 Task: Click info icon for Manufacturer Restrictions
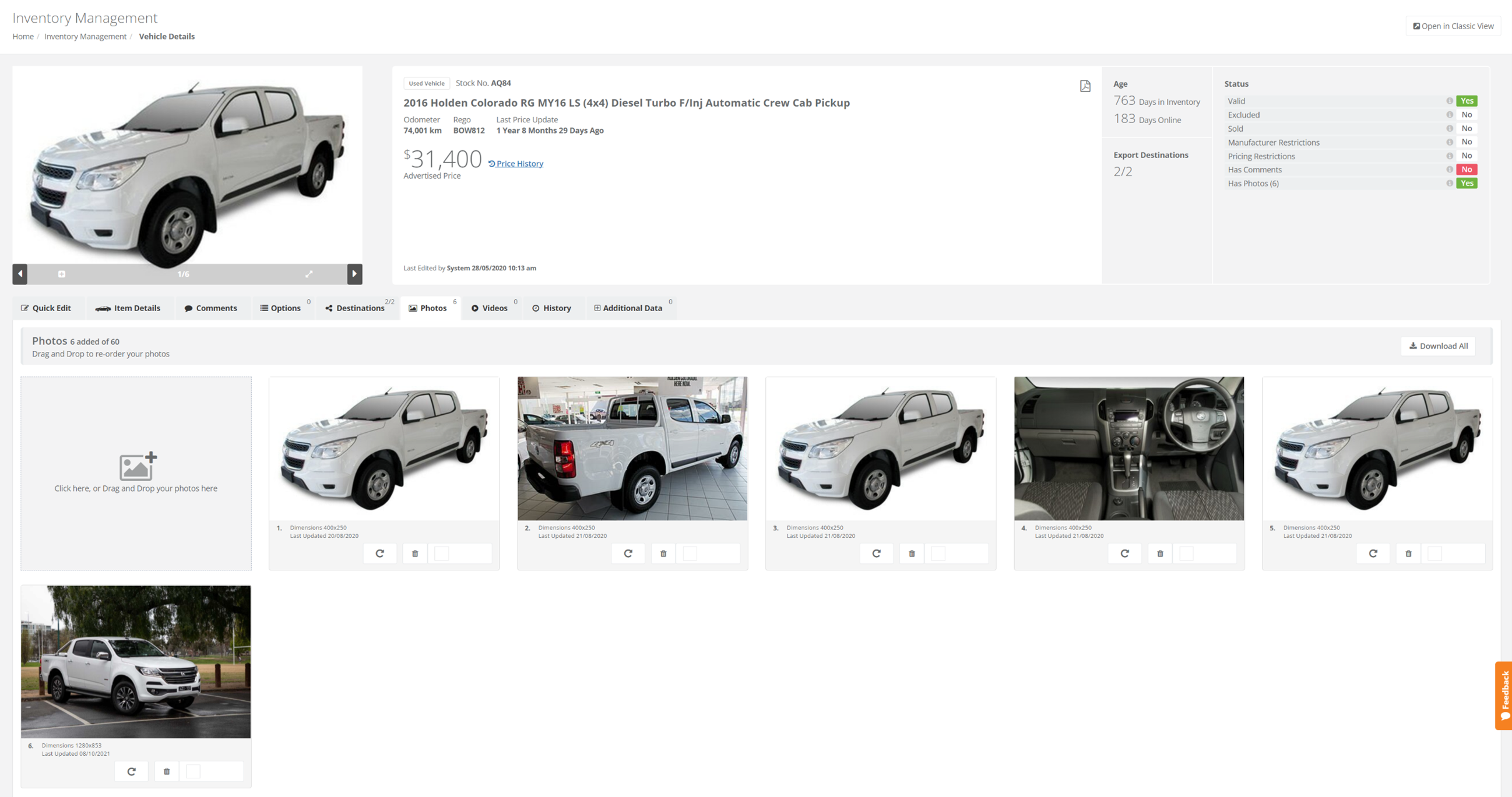tap(1449, 142)
